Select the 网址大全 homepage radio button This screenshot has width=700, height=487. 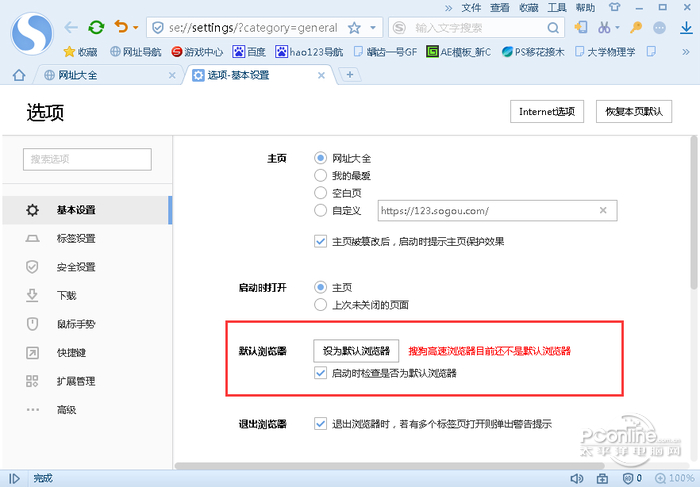tap(320, 158)
